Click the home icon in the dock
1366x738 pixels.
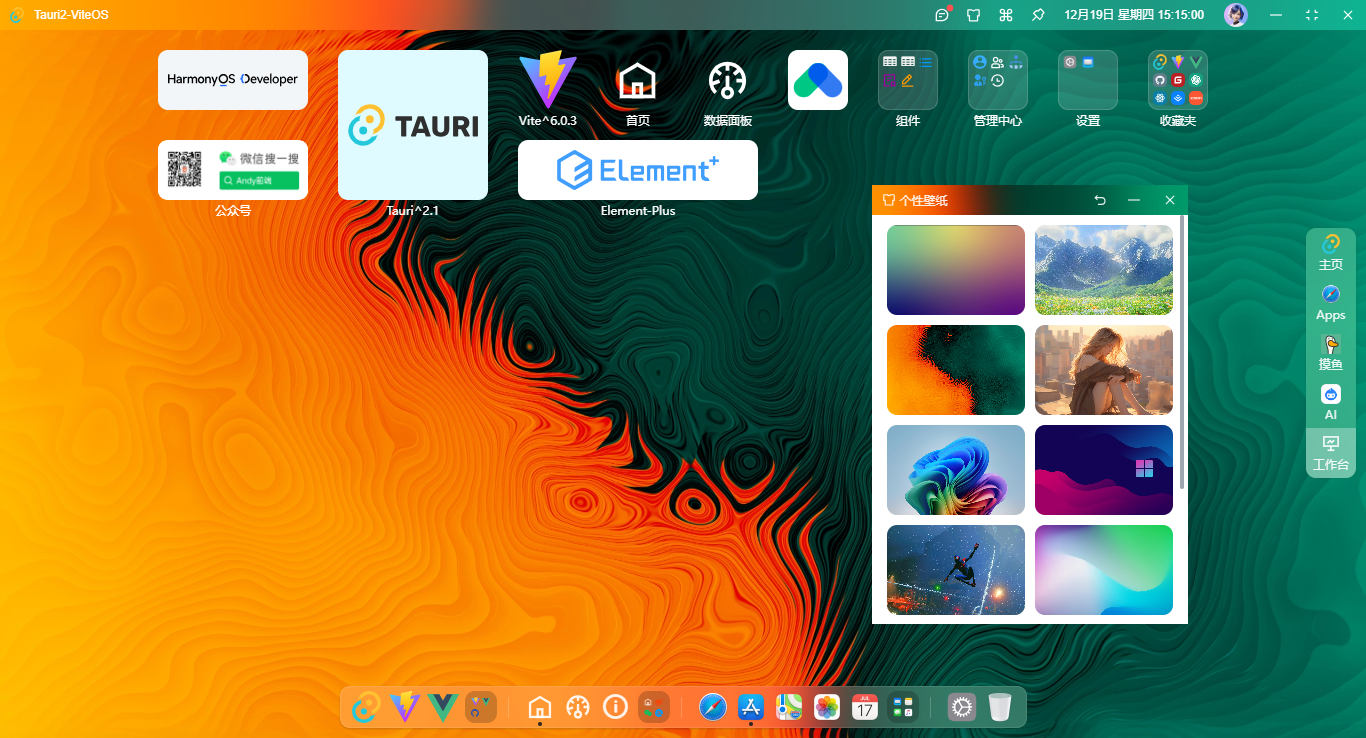coord(539,707)
